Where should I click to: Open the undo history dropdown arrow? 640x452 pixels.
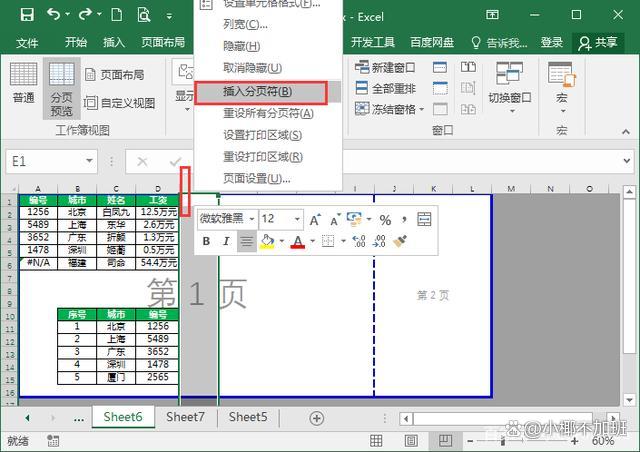tap(68, 14)
